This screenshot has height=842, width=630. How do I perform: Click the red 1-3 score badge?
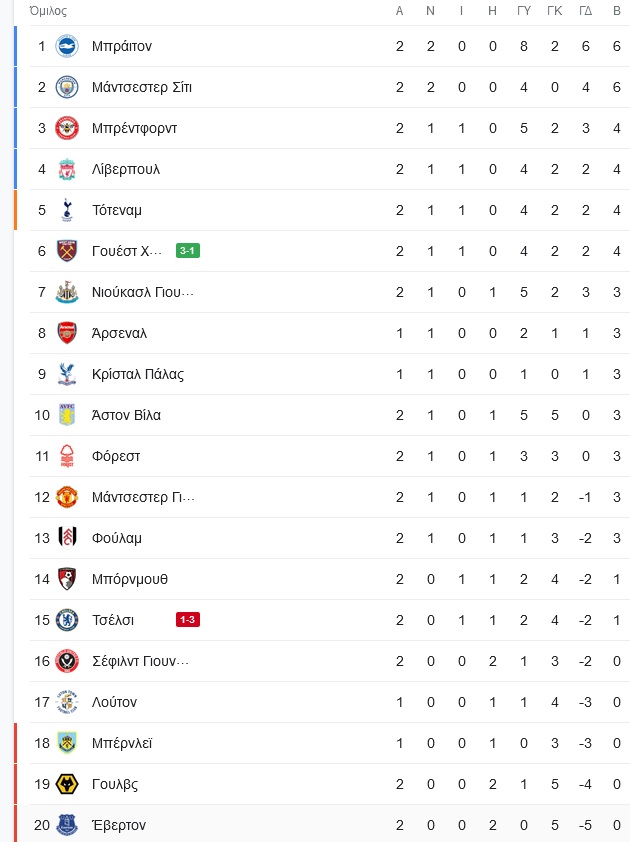tap(188, 620)
